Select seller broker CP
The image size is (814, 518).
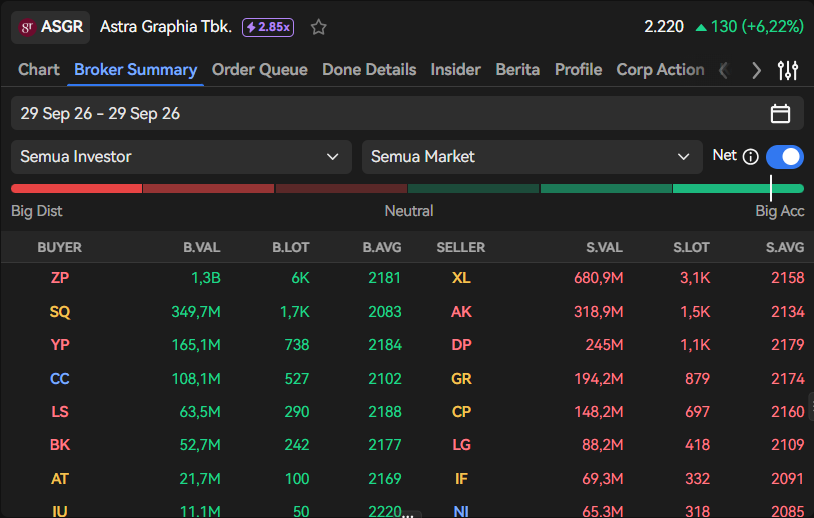(x=461, y=412)
